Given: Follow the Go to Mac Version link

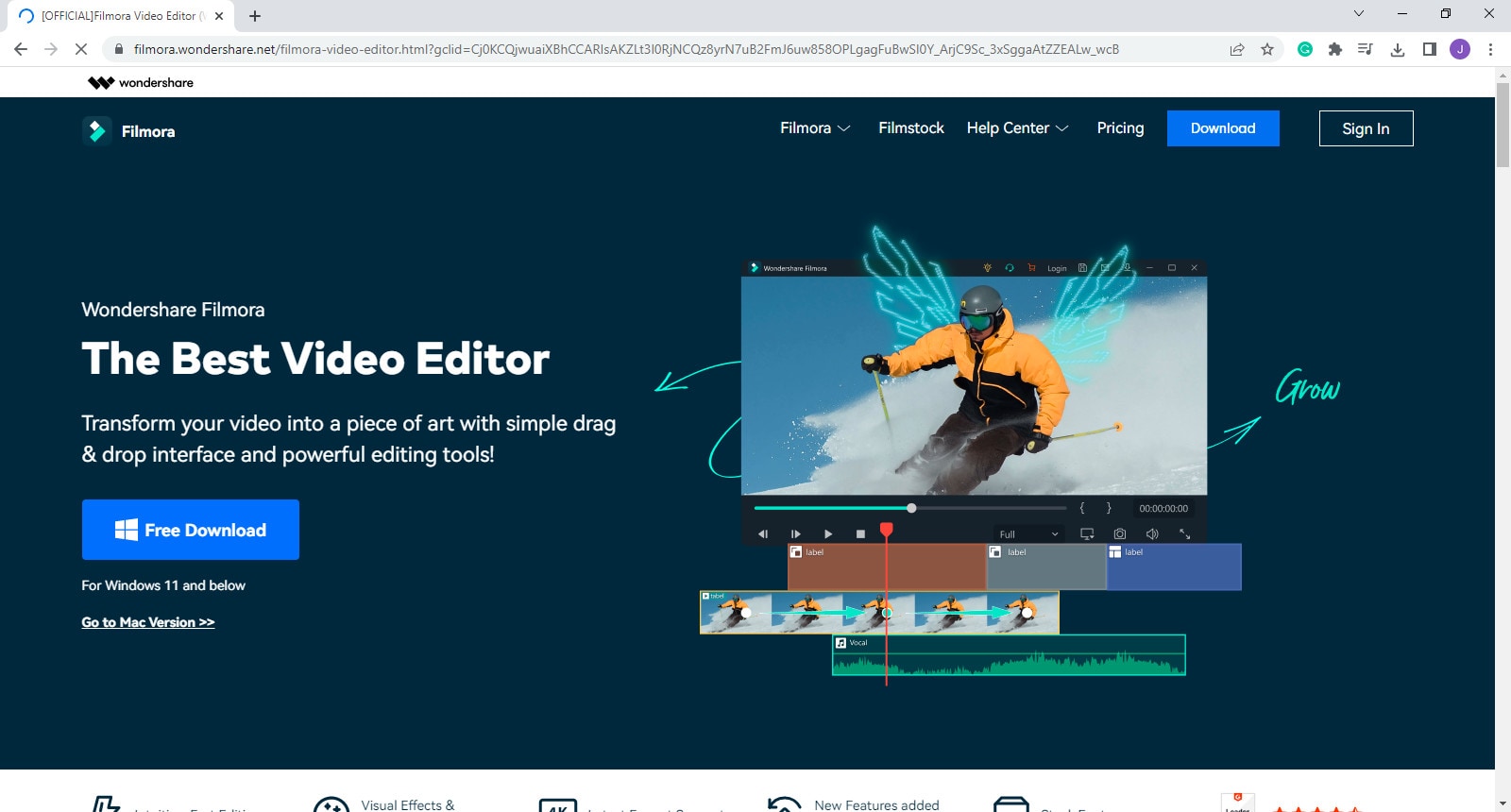Looking at the screenshot, I should point(148,622).
